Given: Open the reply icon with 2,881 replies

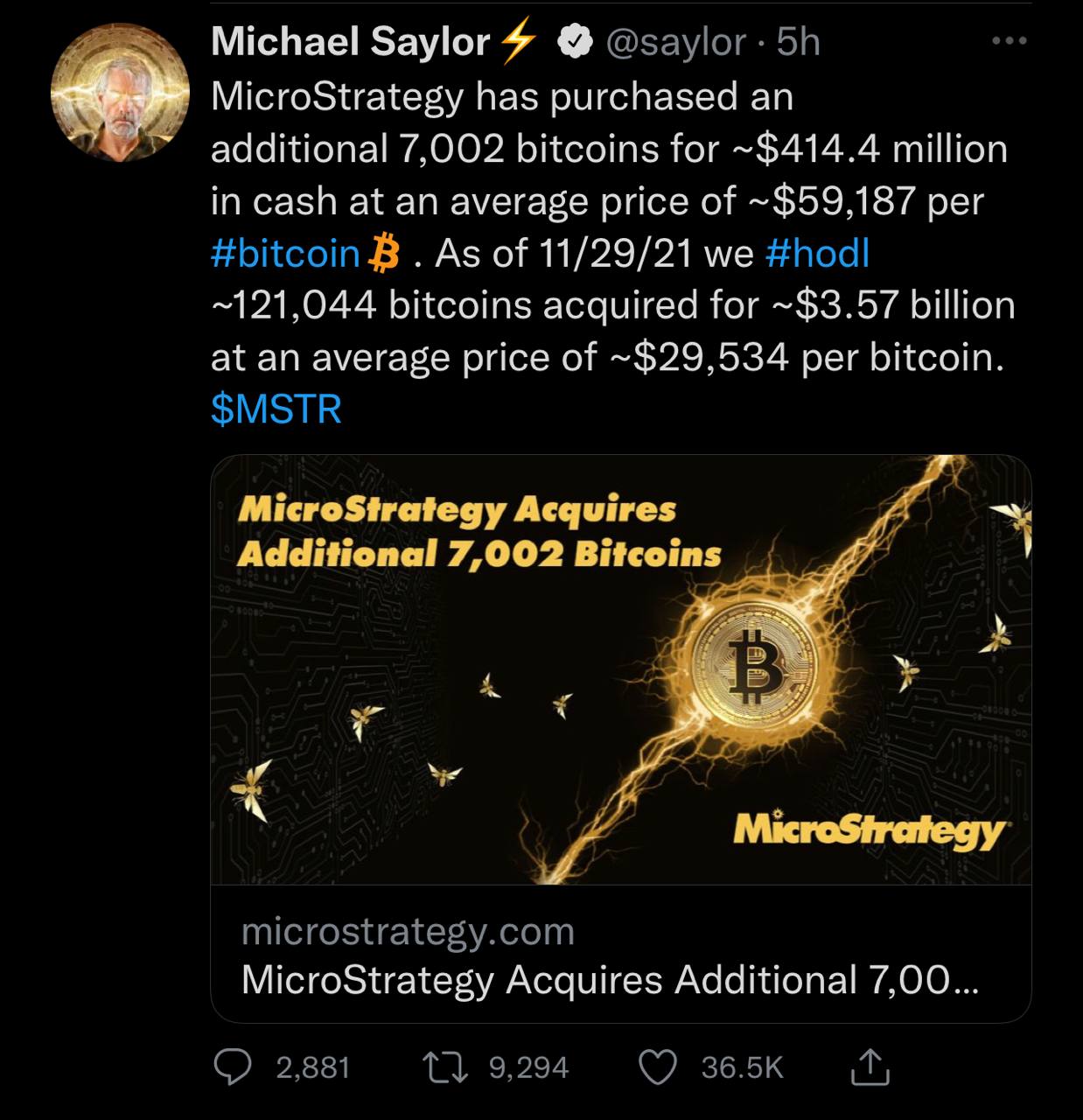Looking at the screenshot, I should pos(234,1067).
